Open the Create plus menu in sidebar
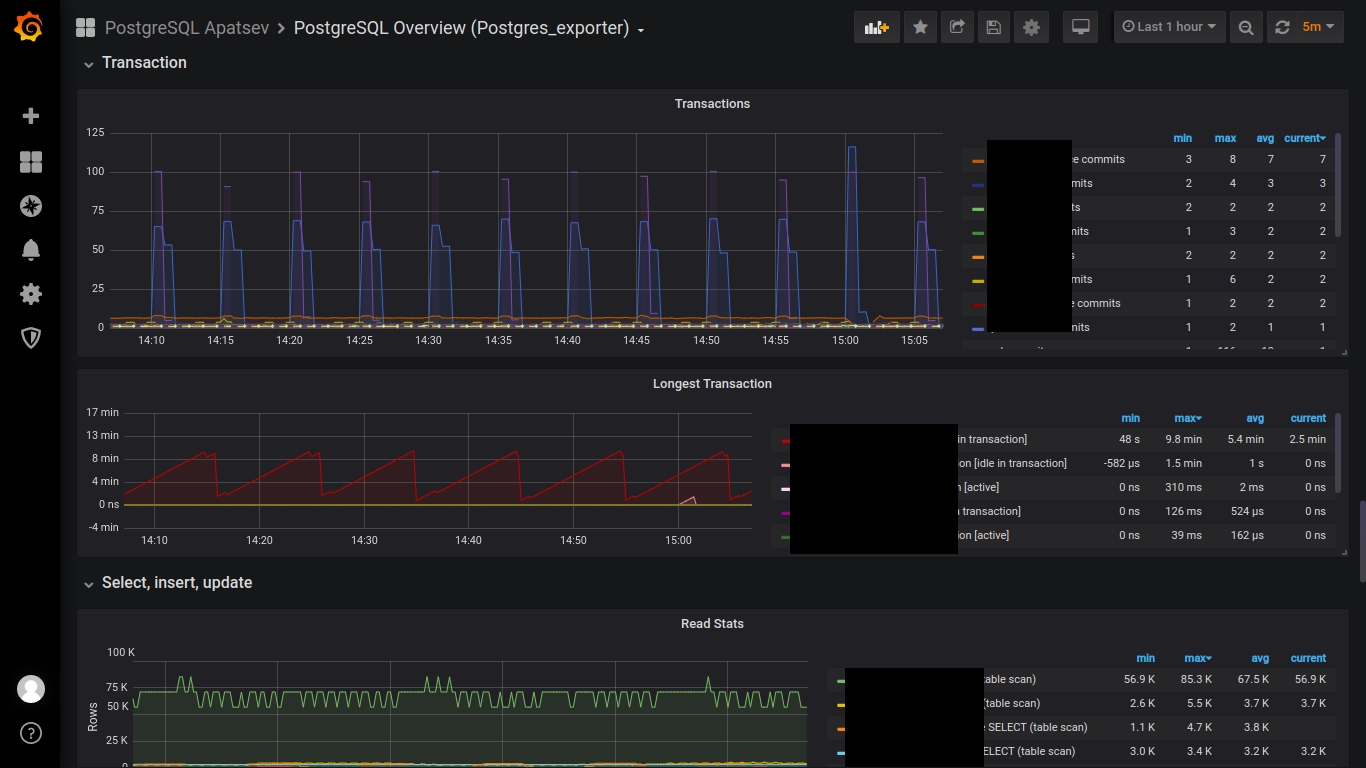Image resolution: width=1366 pixels, height=768 pixels. tap(31, 116)
